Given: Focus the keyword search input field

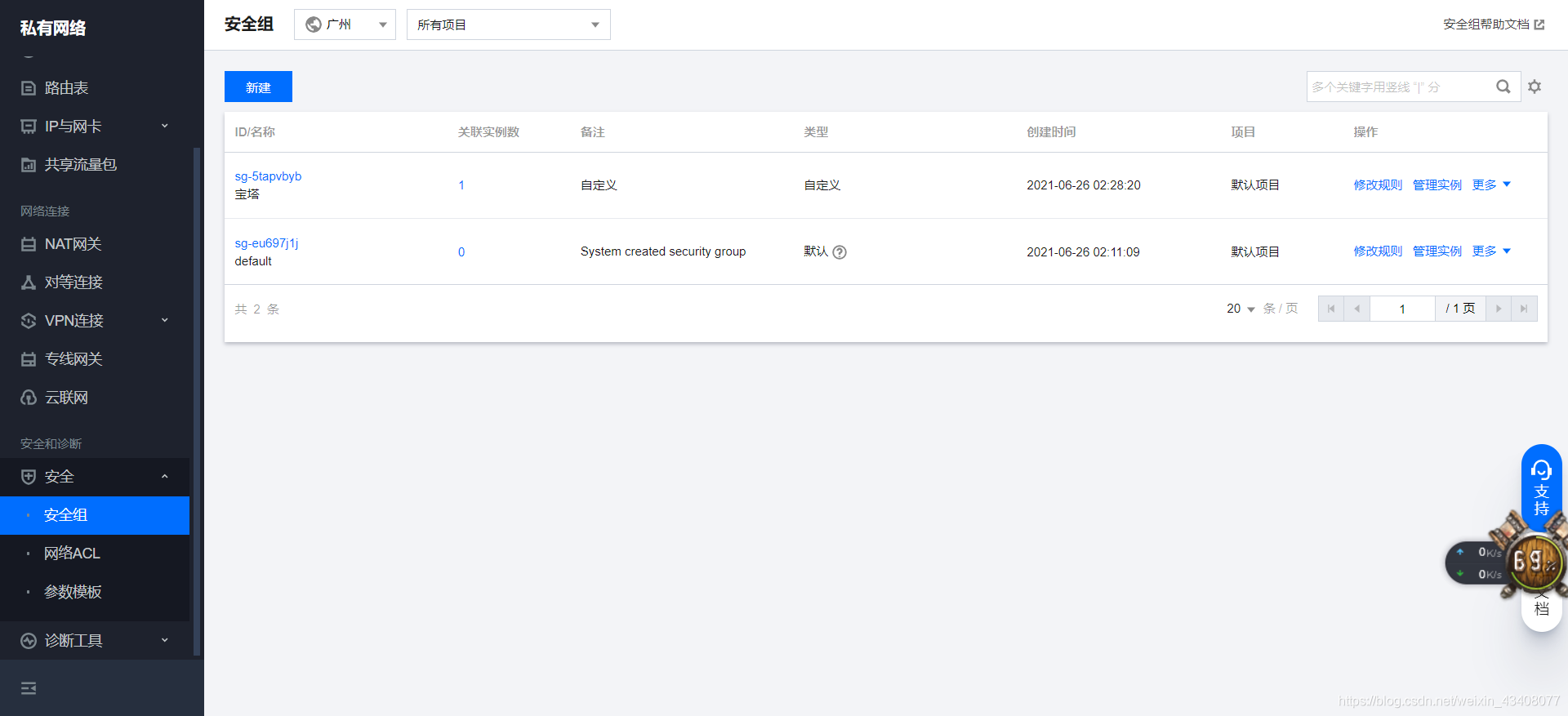Looking at the screenshot, I should click(x=1401, y=87).
